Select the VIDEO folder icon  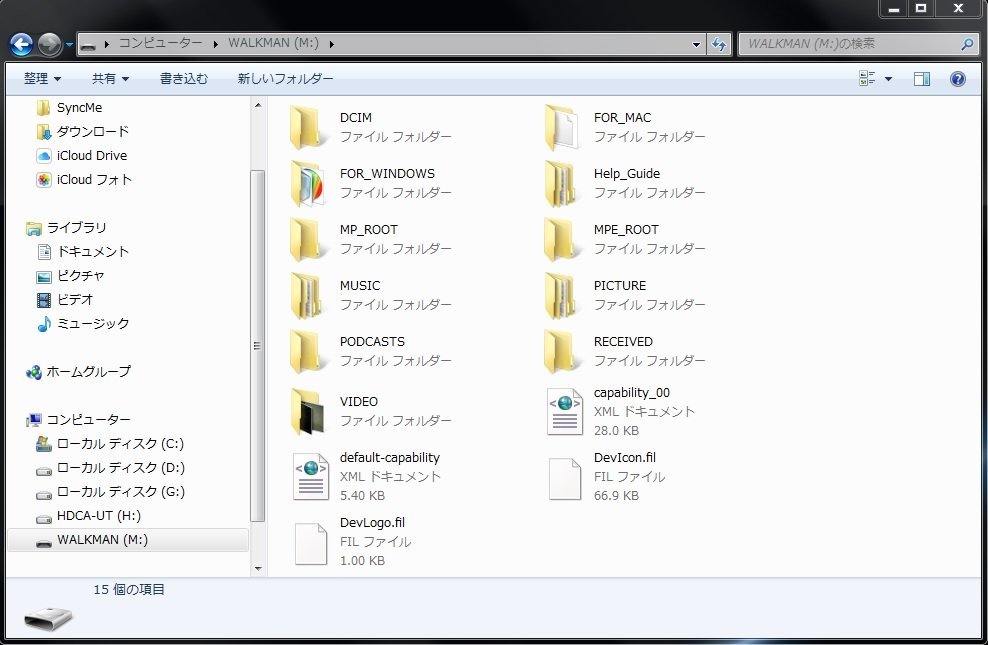[x=309, y=411]
